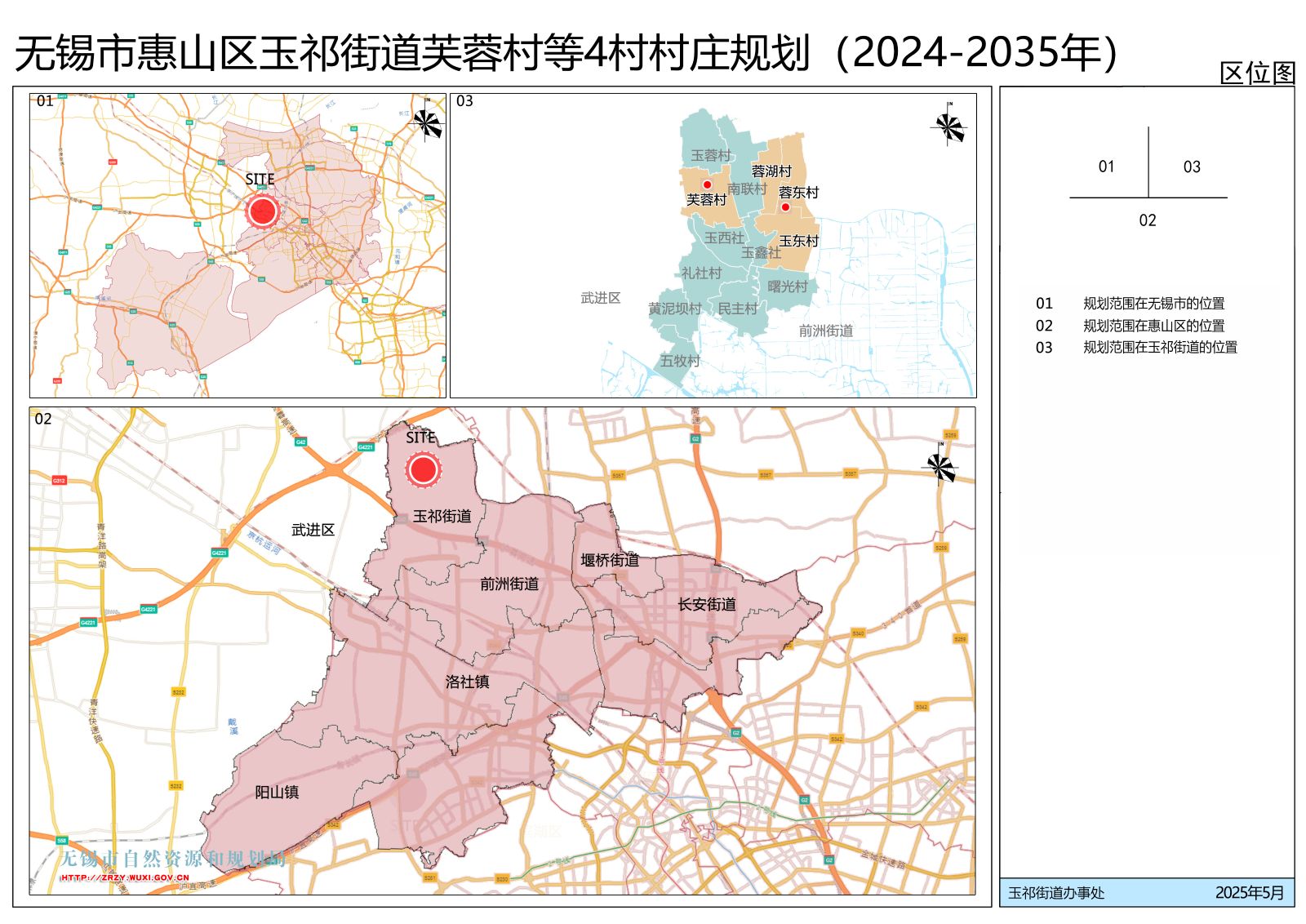Viewport: 1306px width, 924px height.
Task: Select the red SITE marker above 玉祁街道
Action: [423, 469]
